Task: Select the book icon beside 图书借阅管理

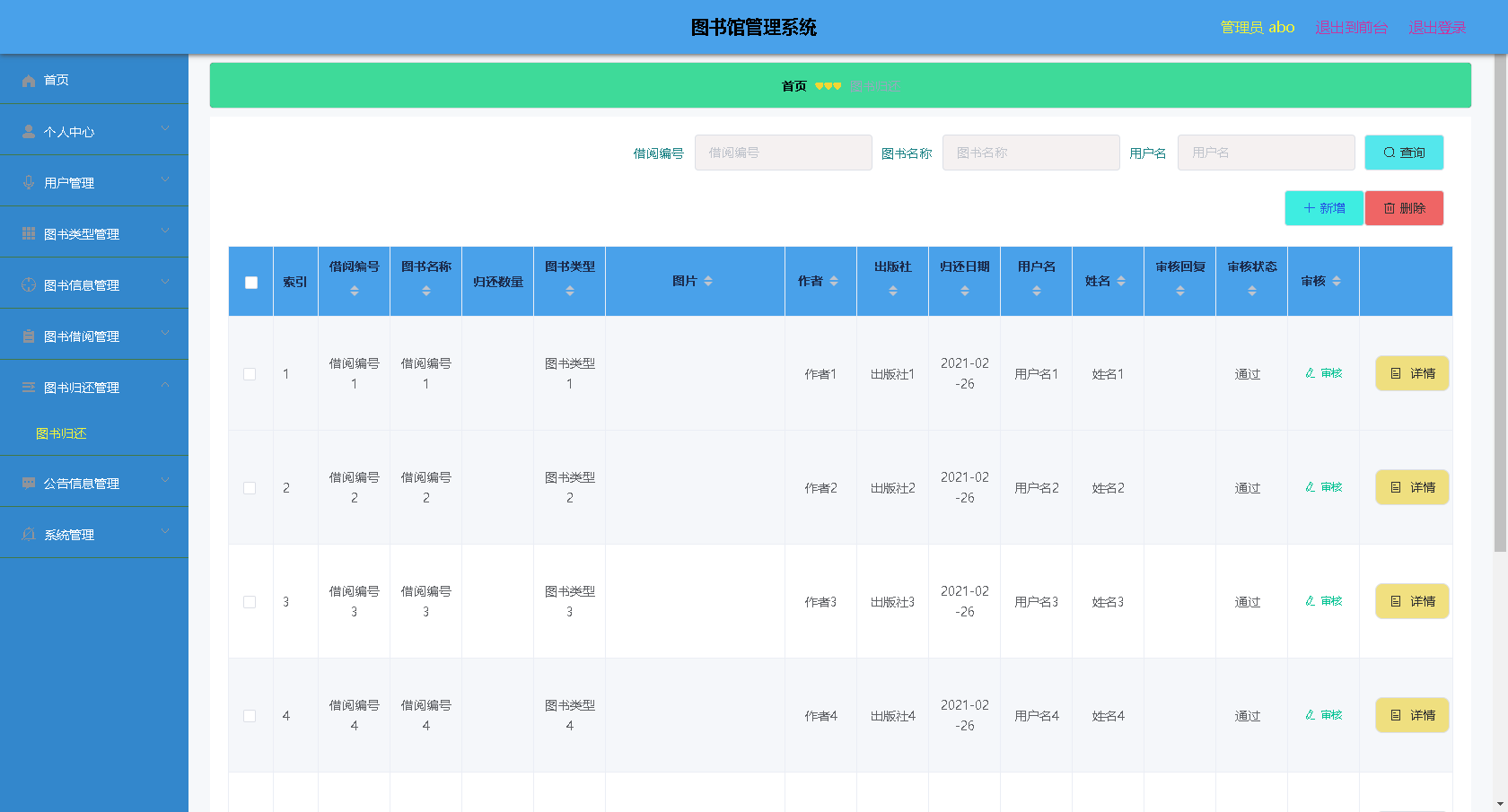Action: (28, 336)
